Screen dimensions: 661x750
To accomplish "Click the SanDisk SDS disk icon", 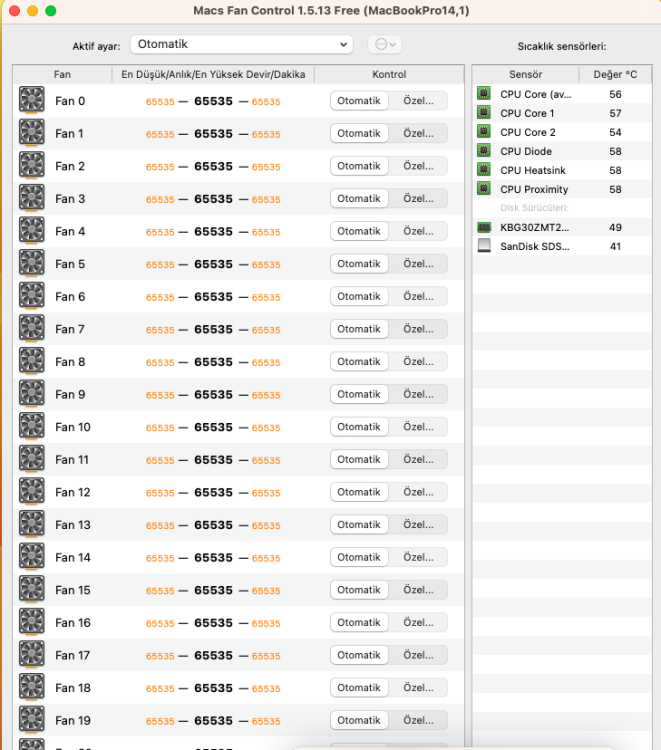I will [484, 245].
